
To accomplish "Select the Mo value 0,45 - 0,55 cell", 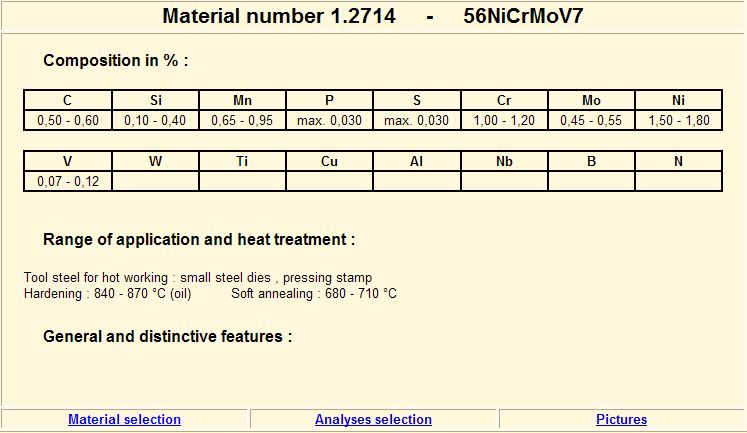I will point(591,120).
